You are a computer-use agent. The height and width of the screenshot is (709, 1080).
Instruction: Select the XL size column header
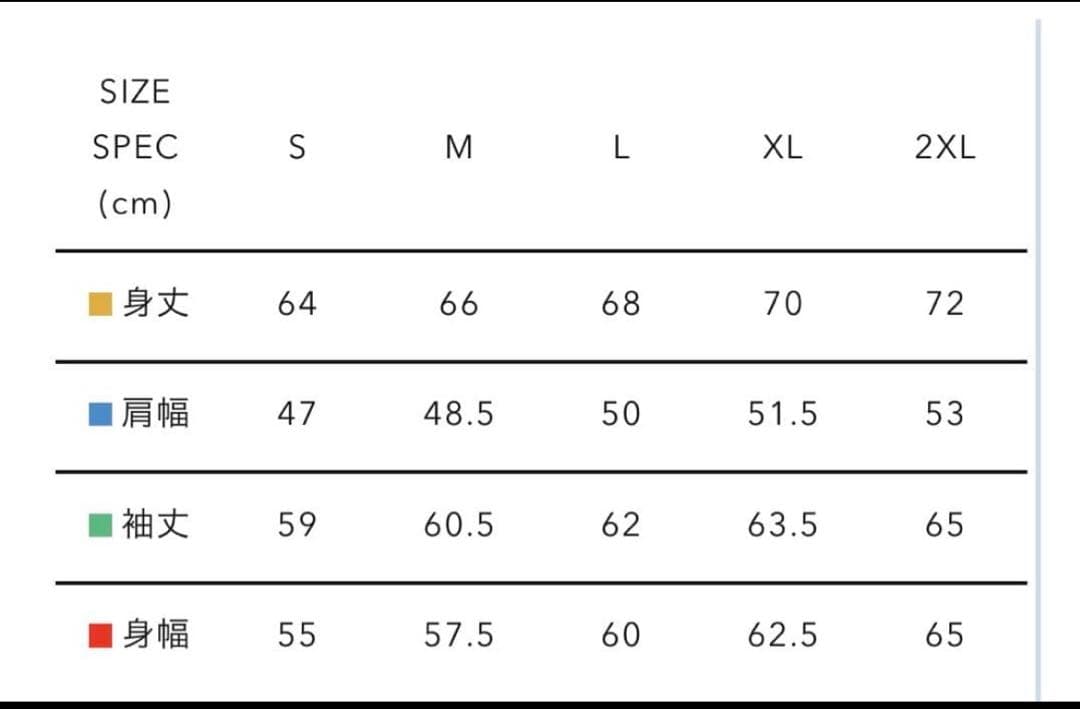(x=782, y=148)
